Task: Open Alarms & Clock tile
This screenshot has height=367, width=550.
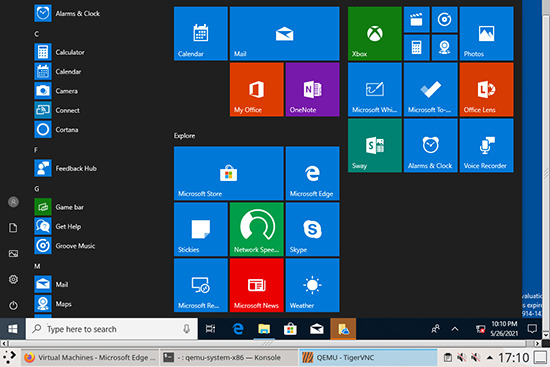Action: pyautogui.click(x=431, y=145)
